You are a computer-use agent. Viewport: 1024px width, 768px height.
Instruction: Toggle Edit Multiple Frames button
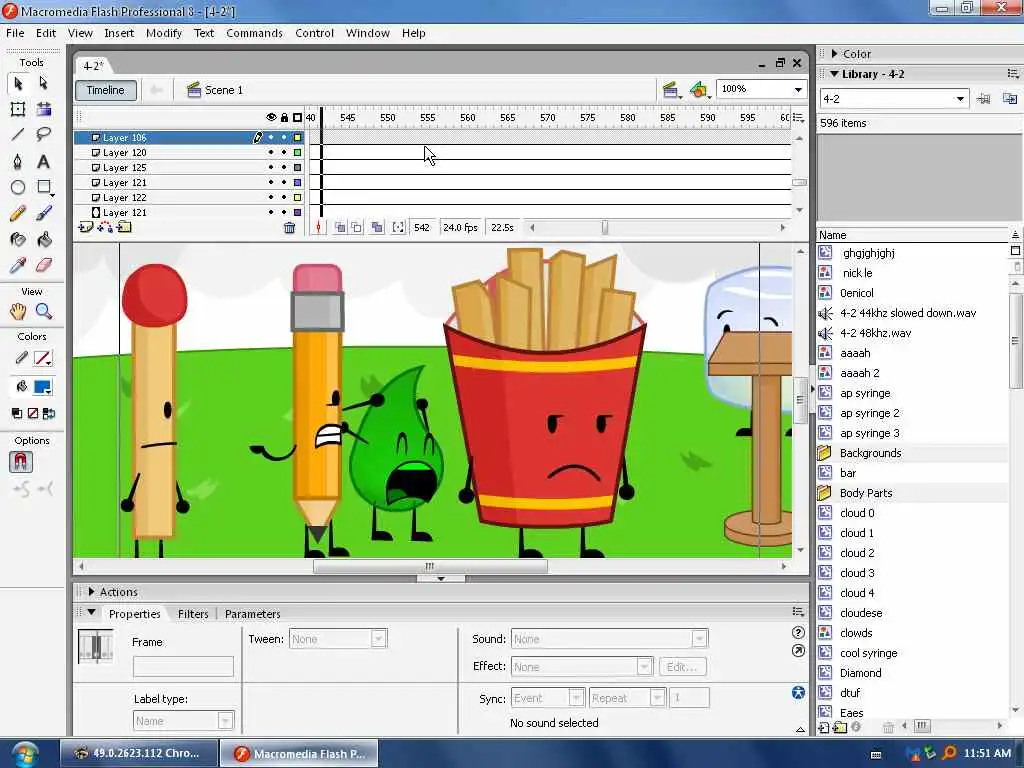click(377, 227)
